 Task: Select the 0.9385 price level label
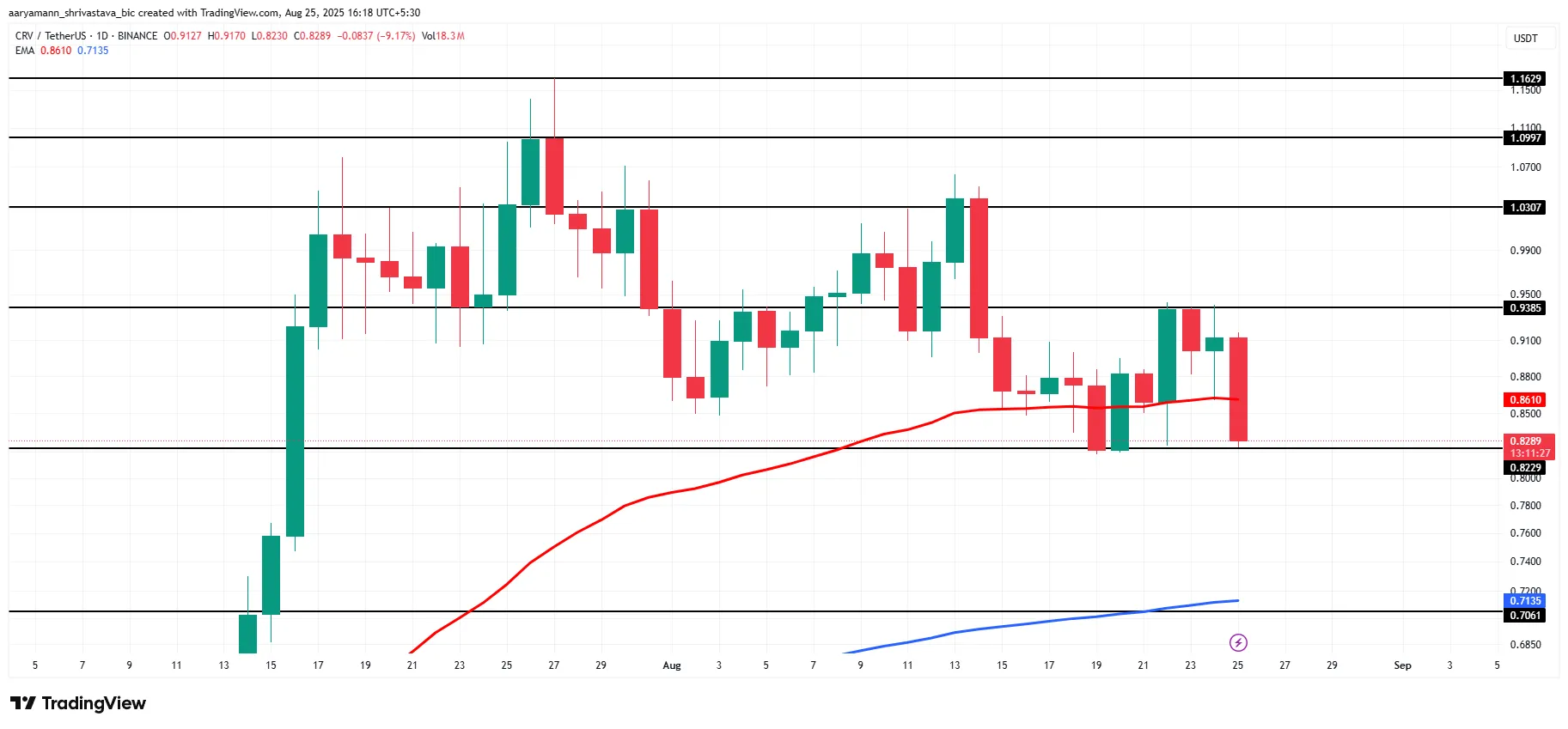(1525, 307)
